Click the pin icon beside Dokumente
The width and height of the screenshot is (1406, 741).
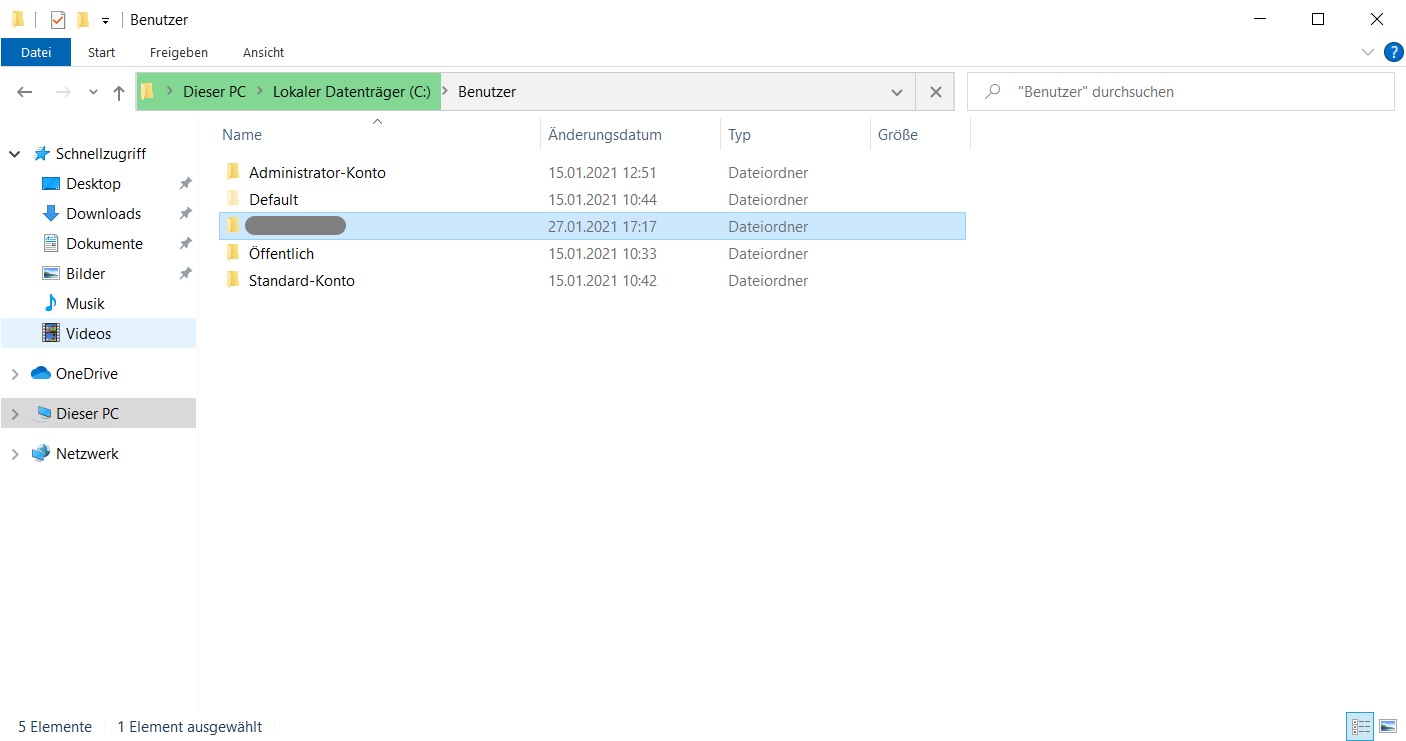[x=185, y=244]
